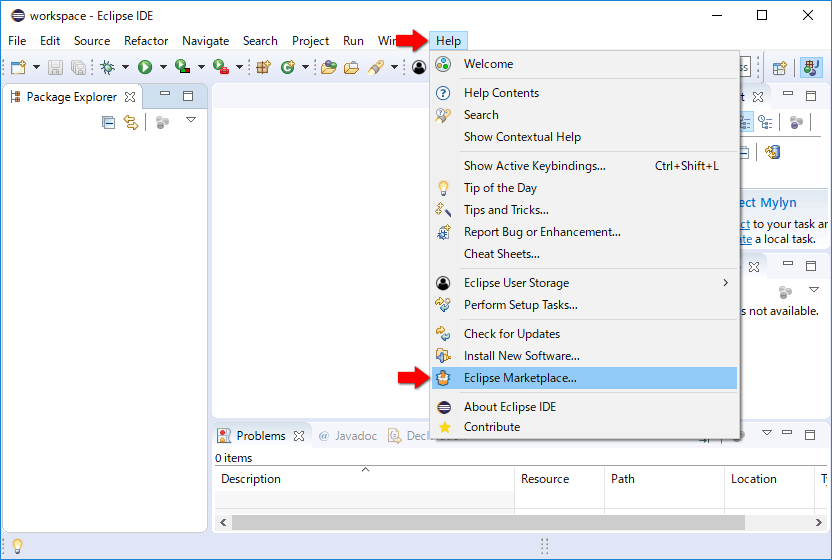Click the Open Task briefcase-folder icon
This screenshot has height=560, width=832.
(x=351, y=67)
